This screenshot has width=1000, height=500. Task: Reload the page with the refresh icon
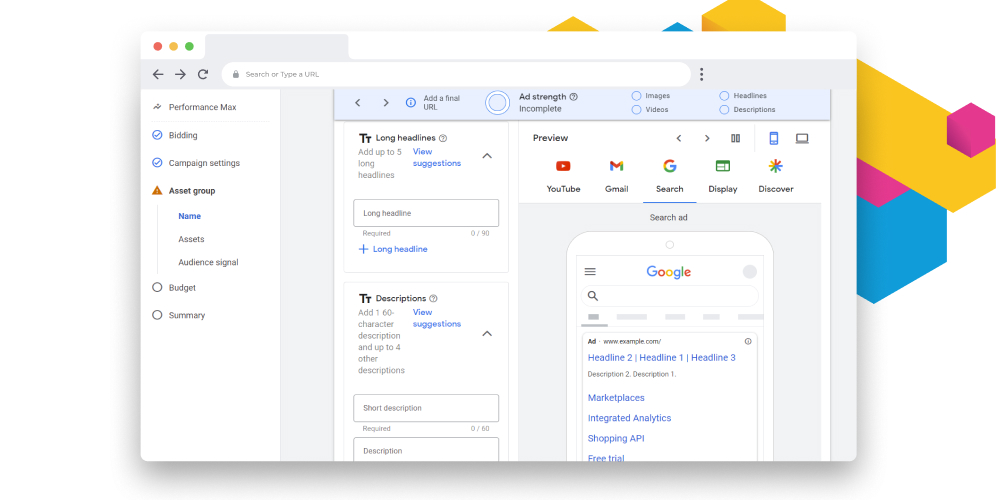click(x=203, y=75)
